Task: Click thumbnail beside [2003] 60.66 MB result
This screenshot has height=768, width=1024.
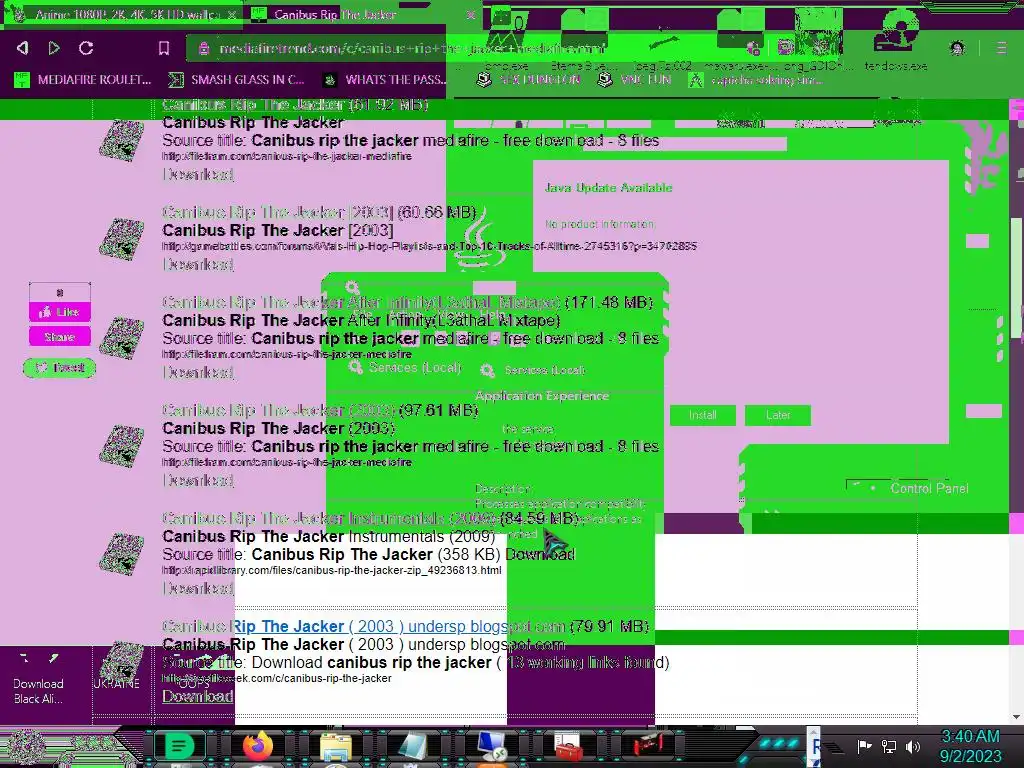Action: pos(121,239)
